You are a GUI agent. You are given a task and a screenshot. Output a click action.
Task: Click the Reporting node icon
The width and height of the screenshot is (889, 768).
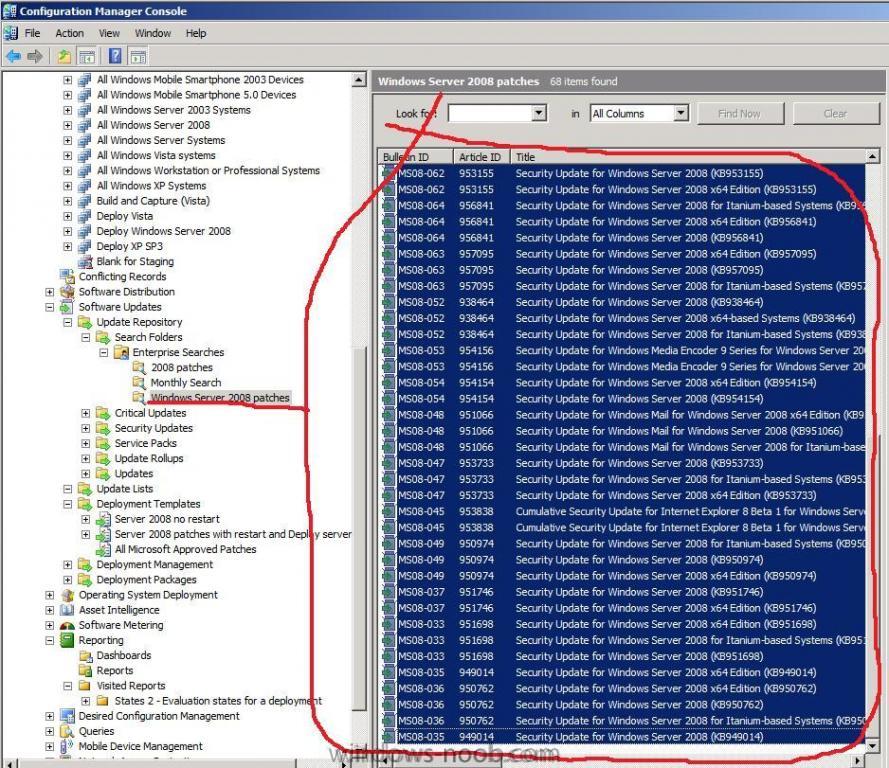click(67, 640)
